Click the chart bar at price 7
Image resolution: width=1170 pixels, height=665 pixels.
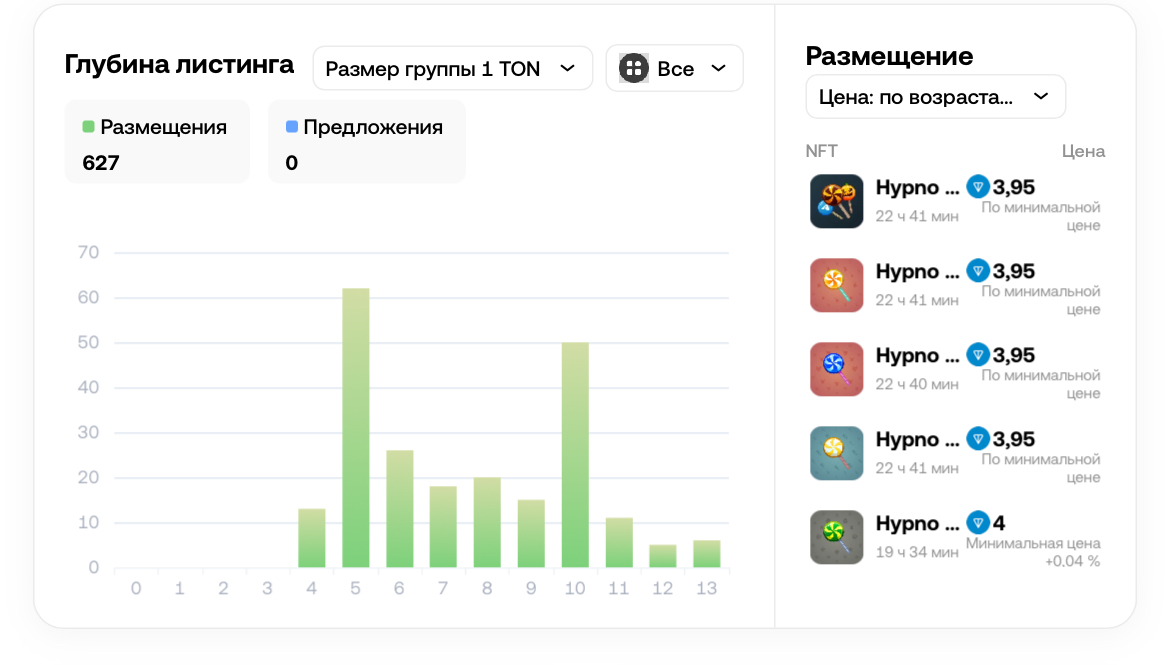coord(443,527)
